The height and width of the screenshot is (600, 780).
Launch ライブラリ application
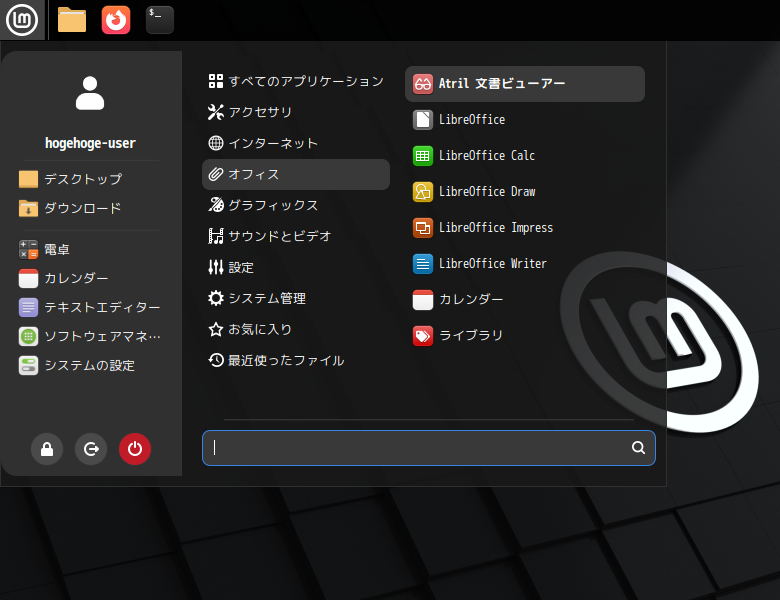click(525, 336)
